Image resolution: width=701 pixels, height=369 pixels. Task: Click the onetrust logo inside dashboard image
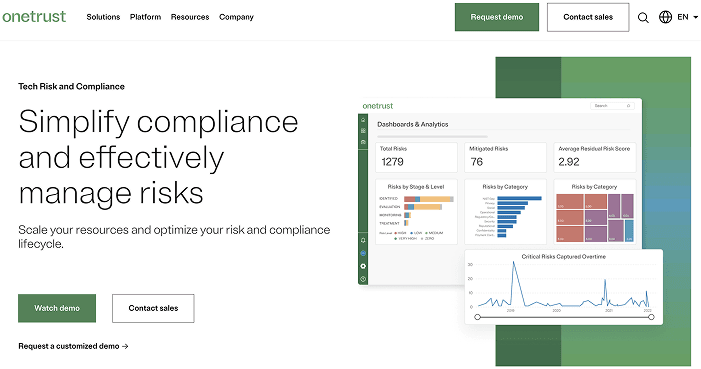click(378, 106)
